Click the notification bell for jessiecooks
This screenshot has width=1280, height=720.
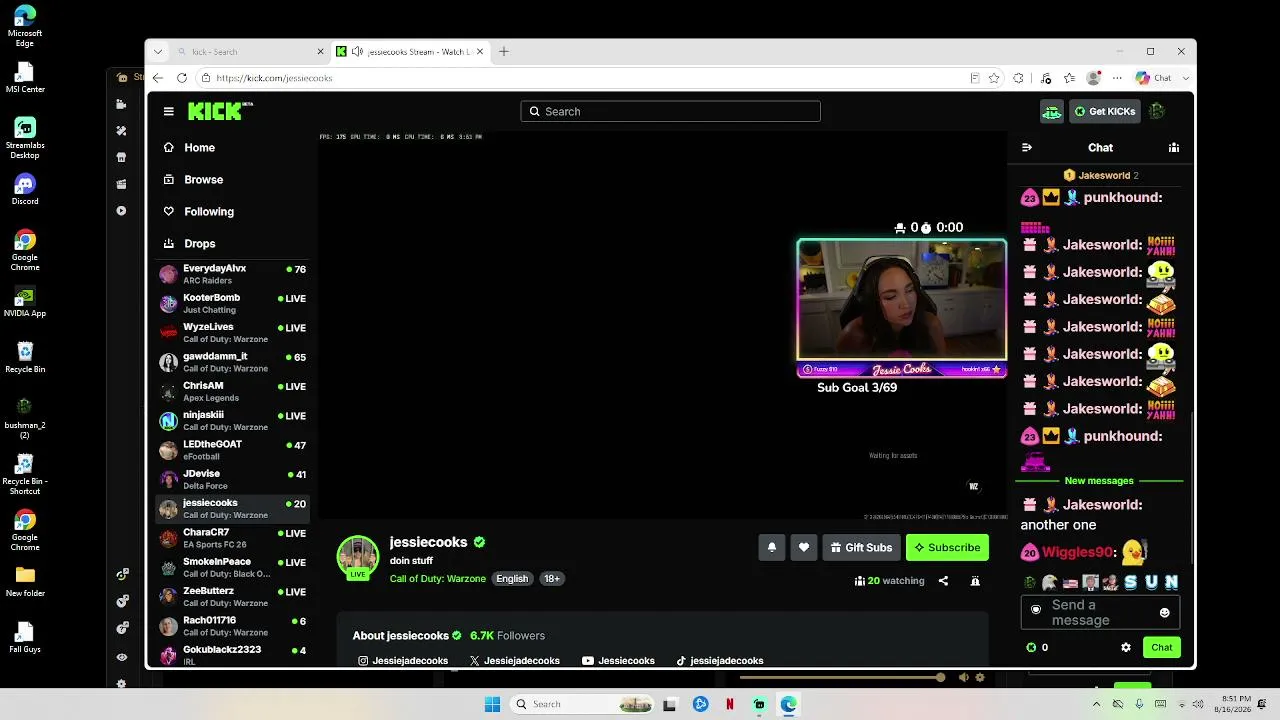tap(772, 547)
